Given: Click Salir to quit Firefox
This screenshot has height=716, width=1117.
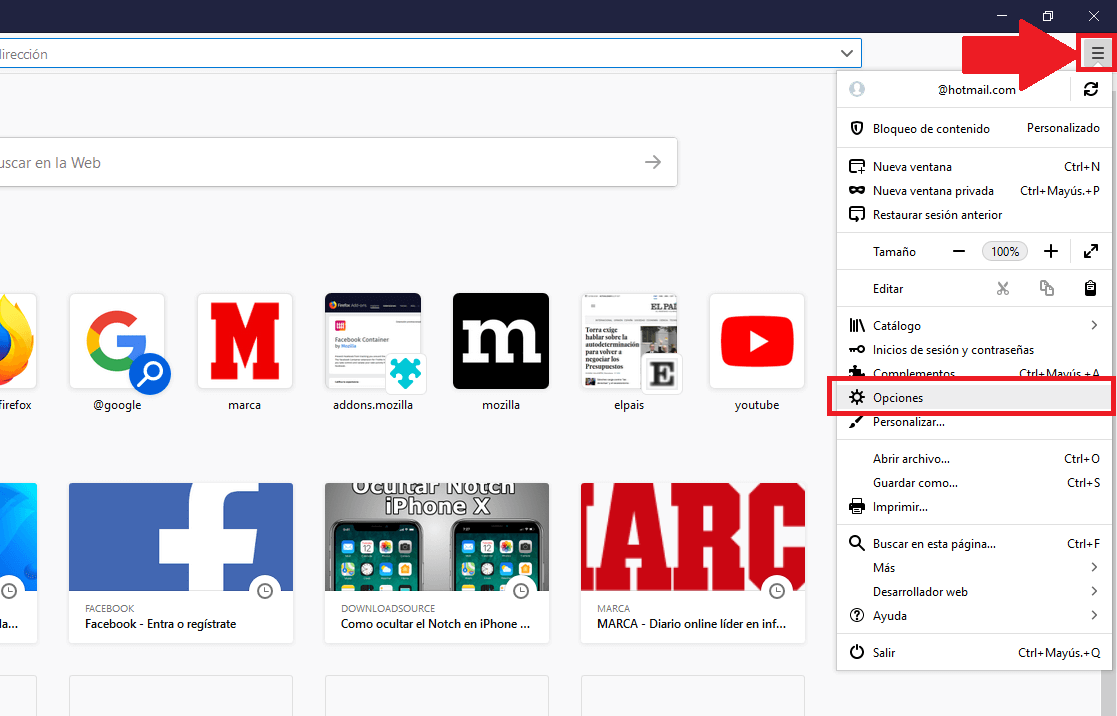Looking at the screenshot, I should point(974,653).
